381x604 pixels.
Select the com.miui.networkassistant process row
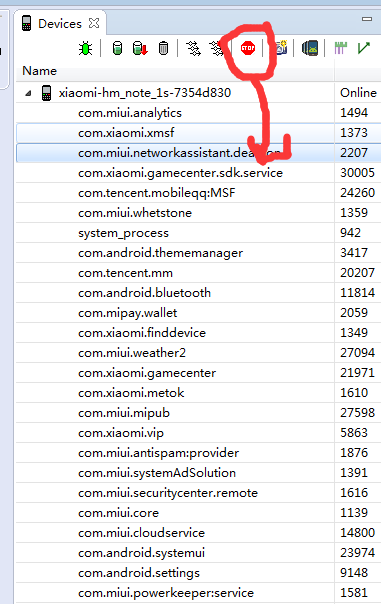198,153
